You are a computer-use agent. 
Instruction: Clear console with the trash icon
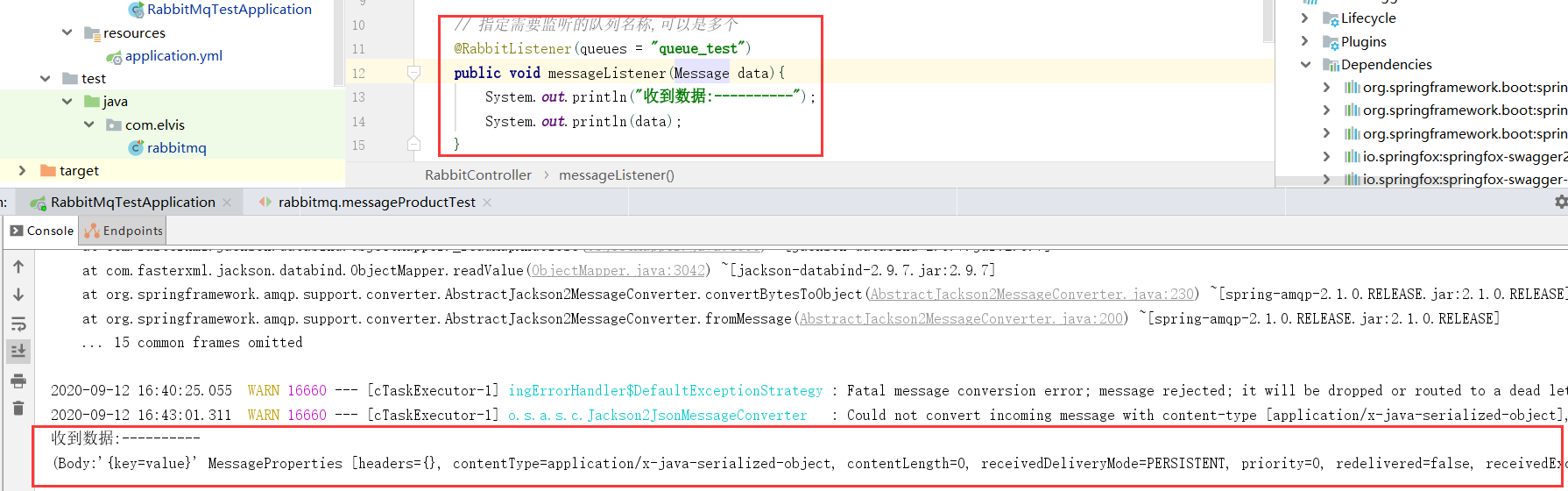[18, 408]
